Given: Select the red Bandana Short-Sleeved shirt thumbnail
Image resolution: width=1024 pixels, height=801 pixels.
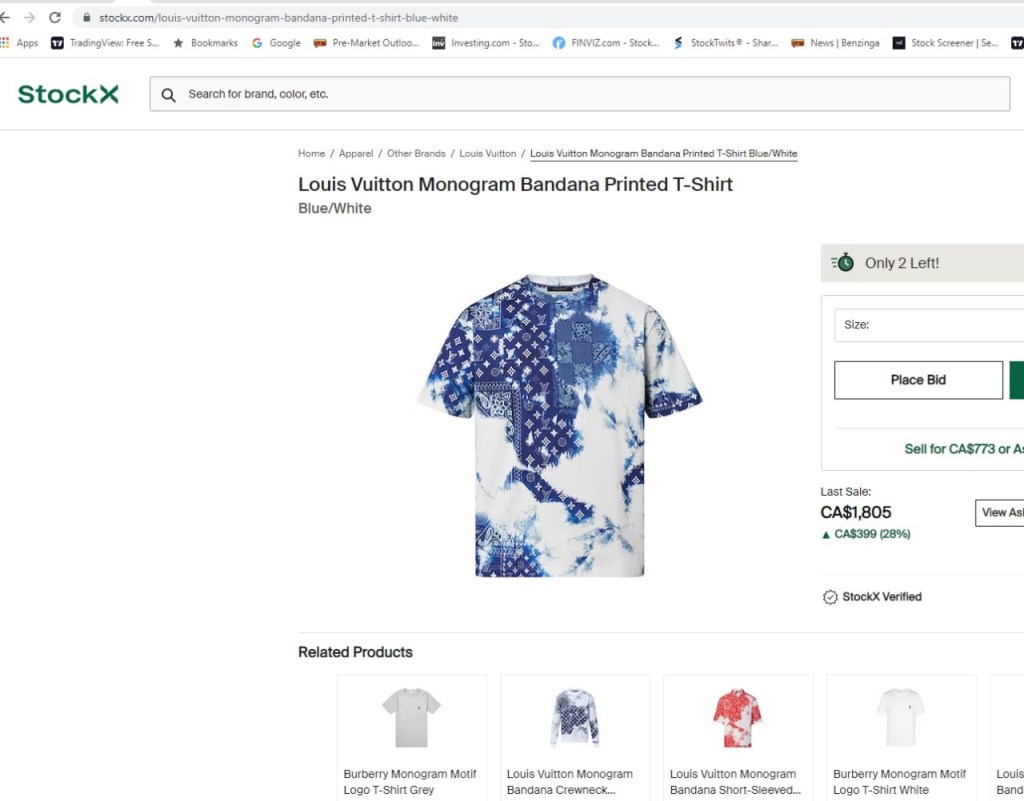Looking at the screenshot, I should pos(737,717).
